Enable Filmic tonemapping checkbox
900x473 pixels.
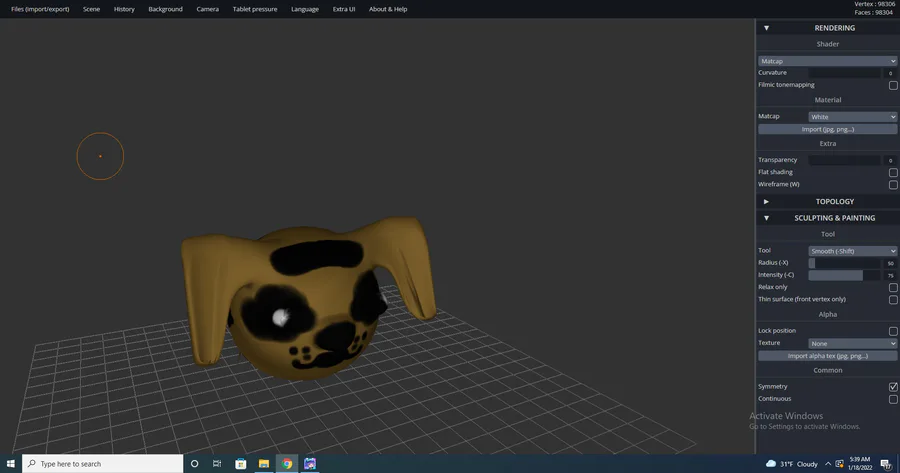893,85
